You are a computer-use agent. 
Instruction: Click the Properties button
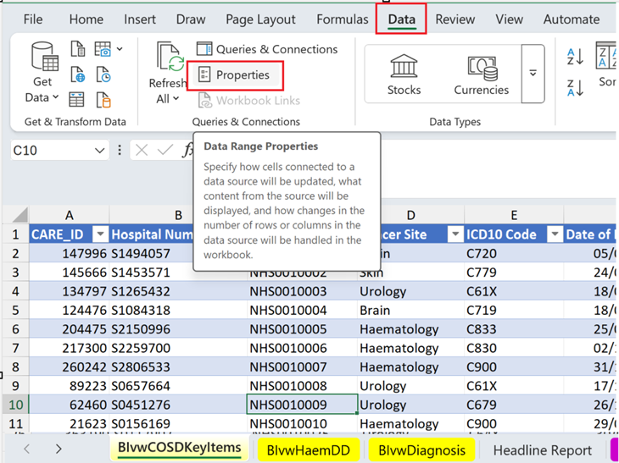234,75
